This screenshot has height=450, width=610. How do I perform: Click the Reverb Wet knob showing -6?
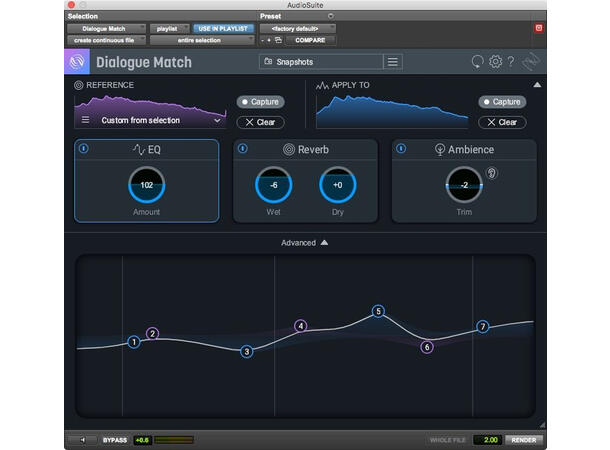click(273, 185)
